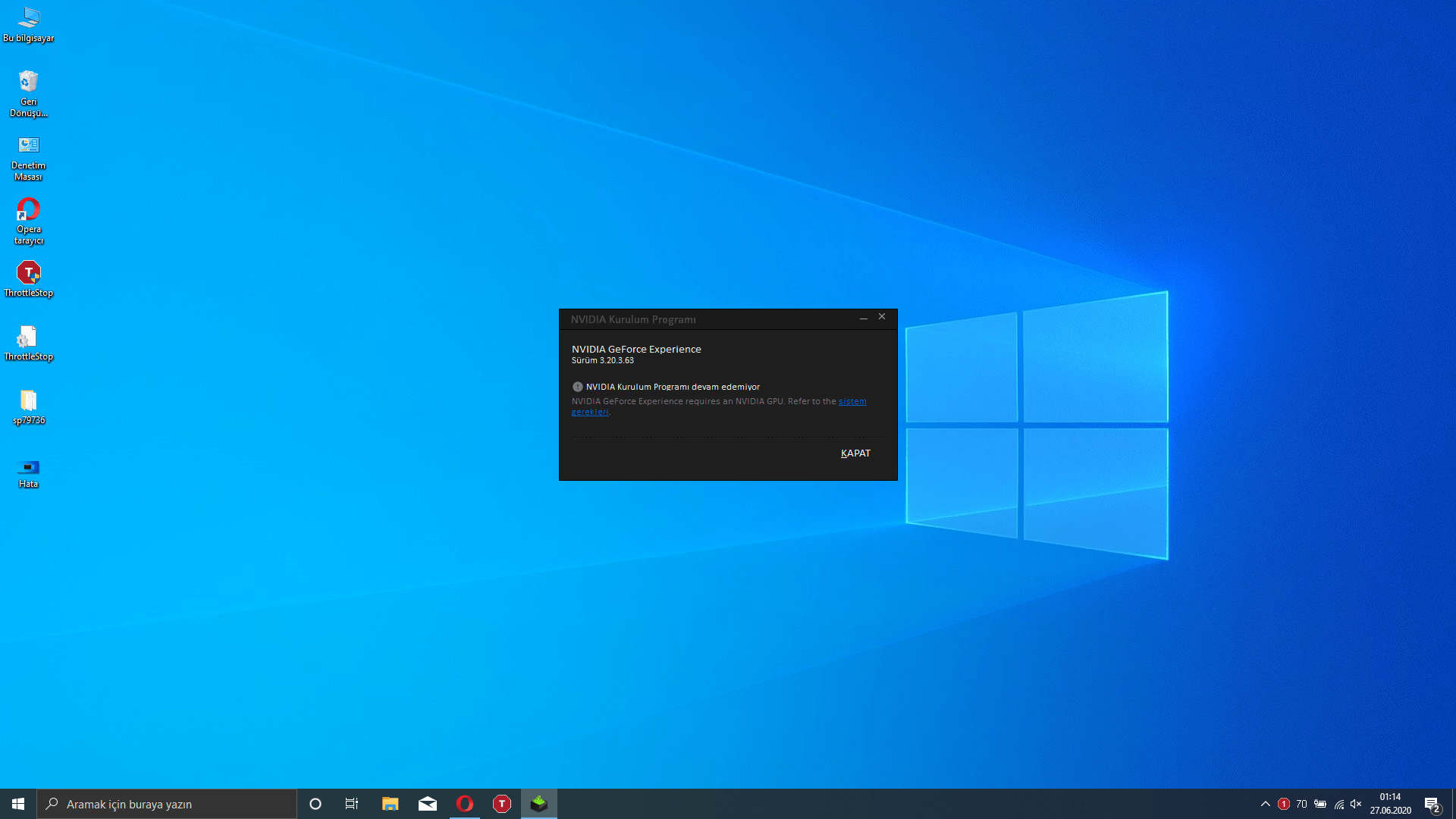This screenshot has height=819, width=1456.
Task: Select the red ThrottleStop desktop icon
Action: 29,277
